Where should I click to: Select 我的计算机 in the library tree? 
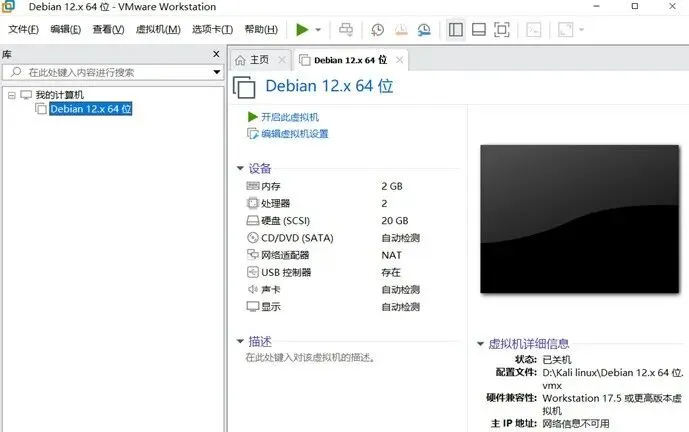59,95
